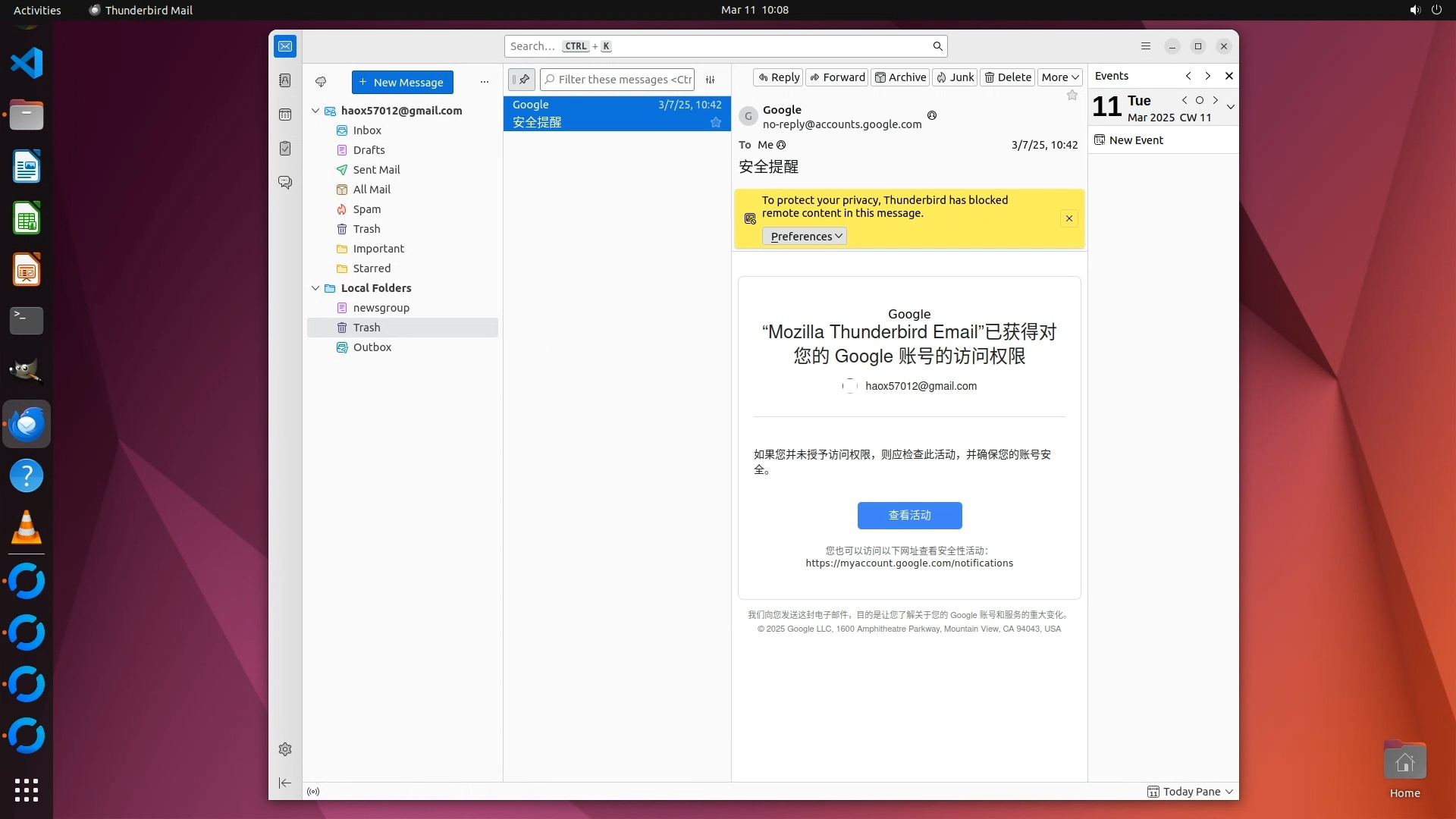Open the More actions dropdown
The width and height of the screenshot is (1456, 819).
(1059, 77)
